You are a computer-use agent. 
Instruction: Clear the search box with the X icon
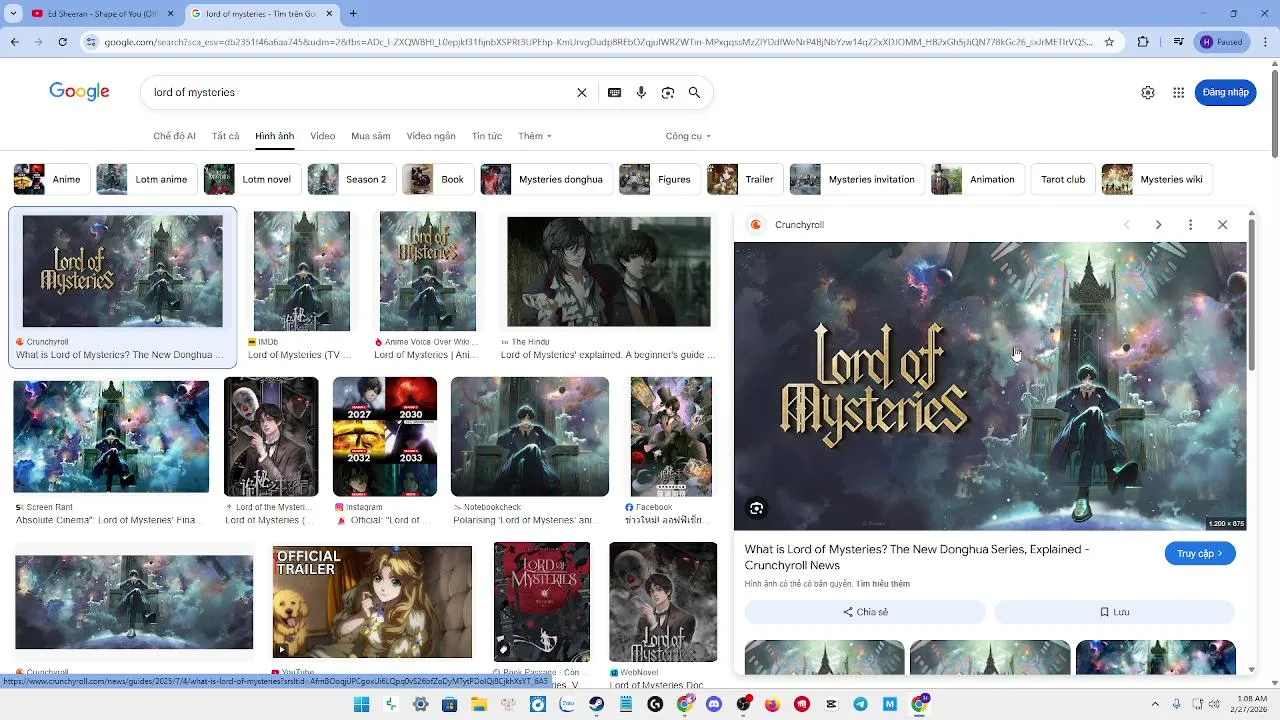(582, 92)
